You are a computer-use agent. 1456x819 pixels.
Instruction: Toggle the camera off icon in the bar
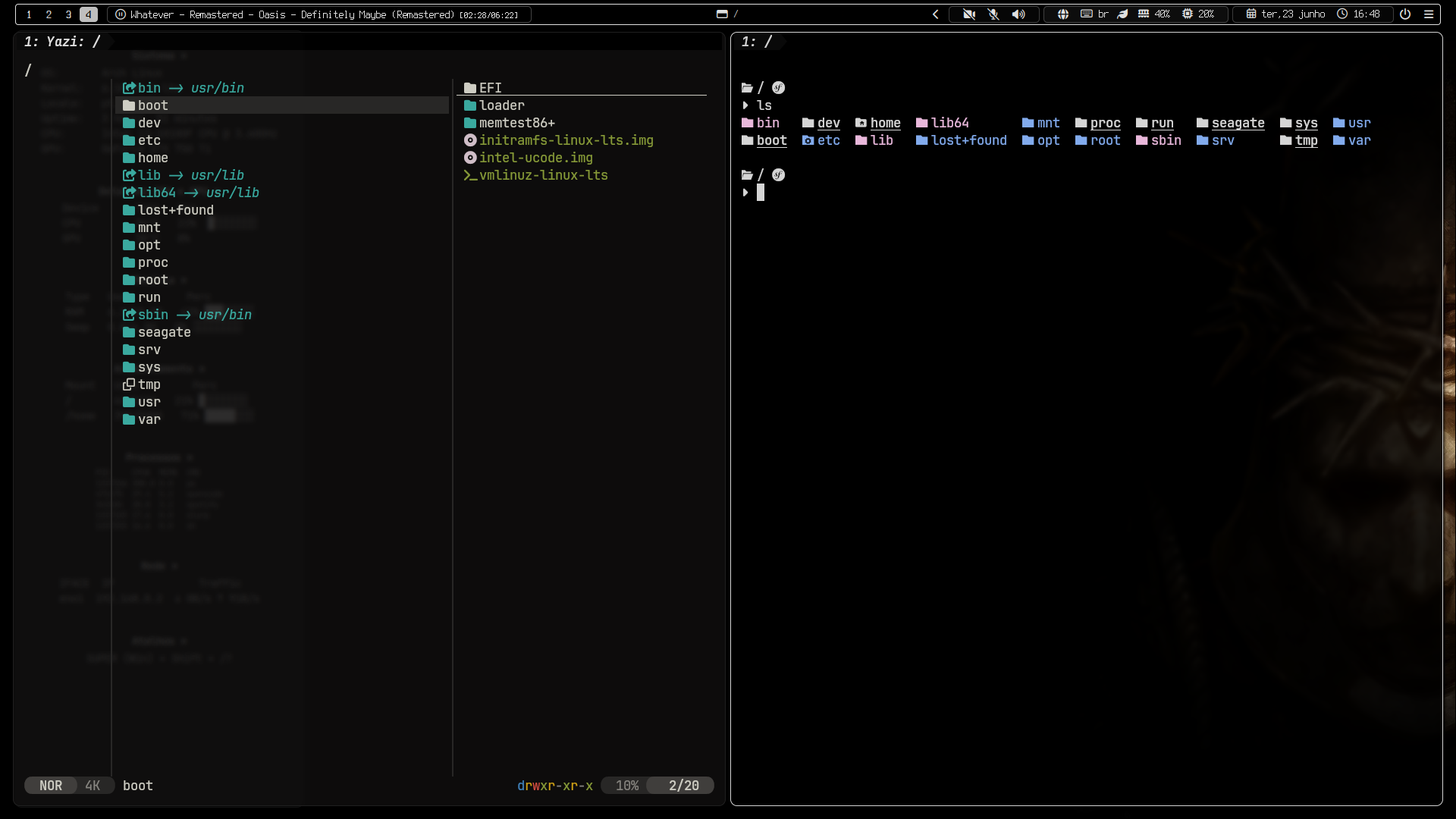point(969,14)
